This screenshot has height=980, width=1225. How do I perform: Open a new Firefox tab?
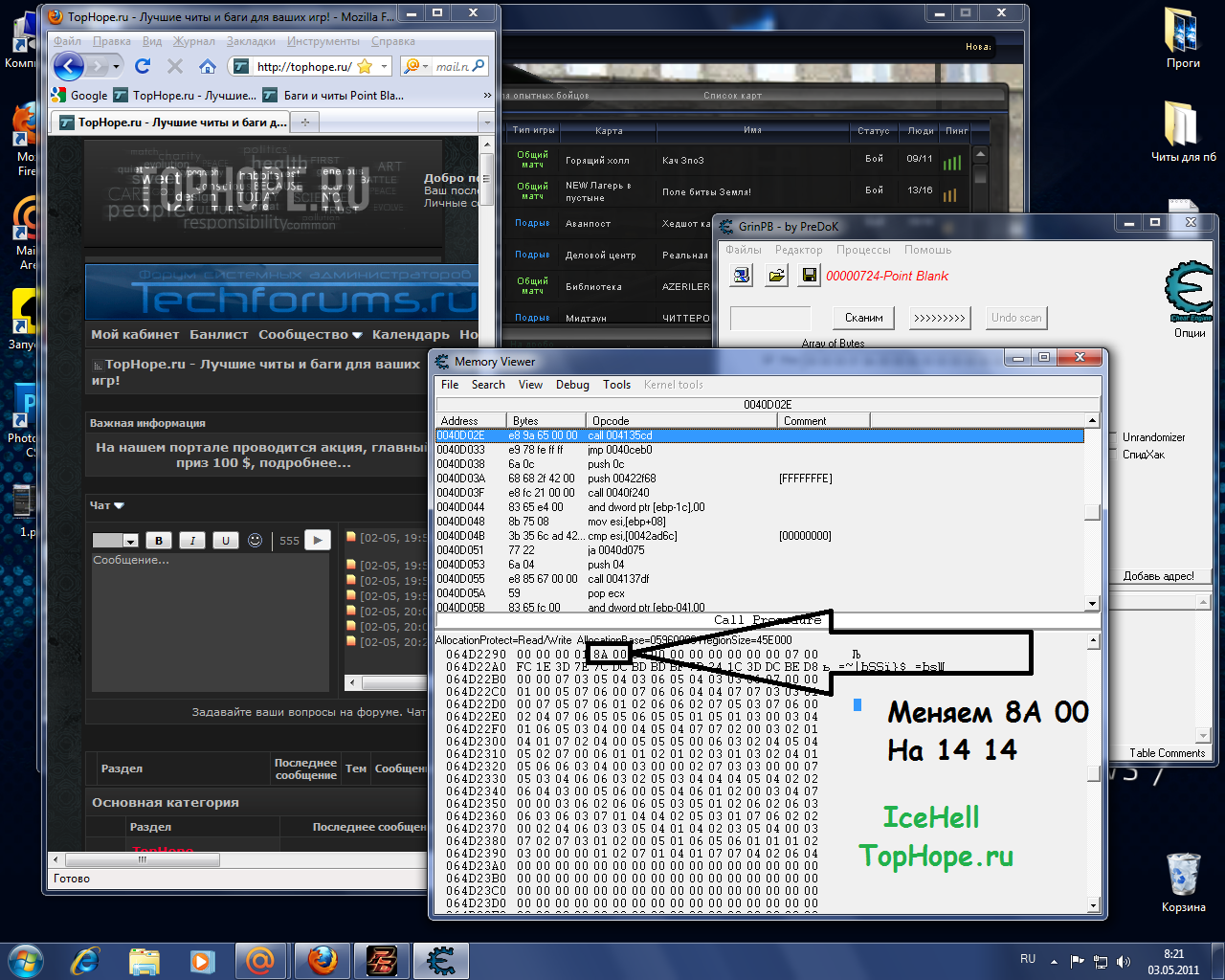click(305, 122)
